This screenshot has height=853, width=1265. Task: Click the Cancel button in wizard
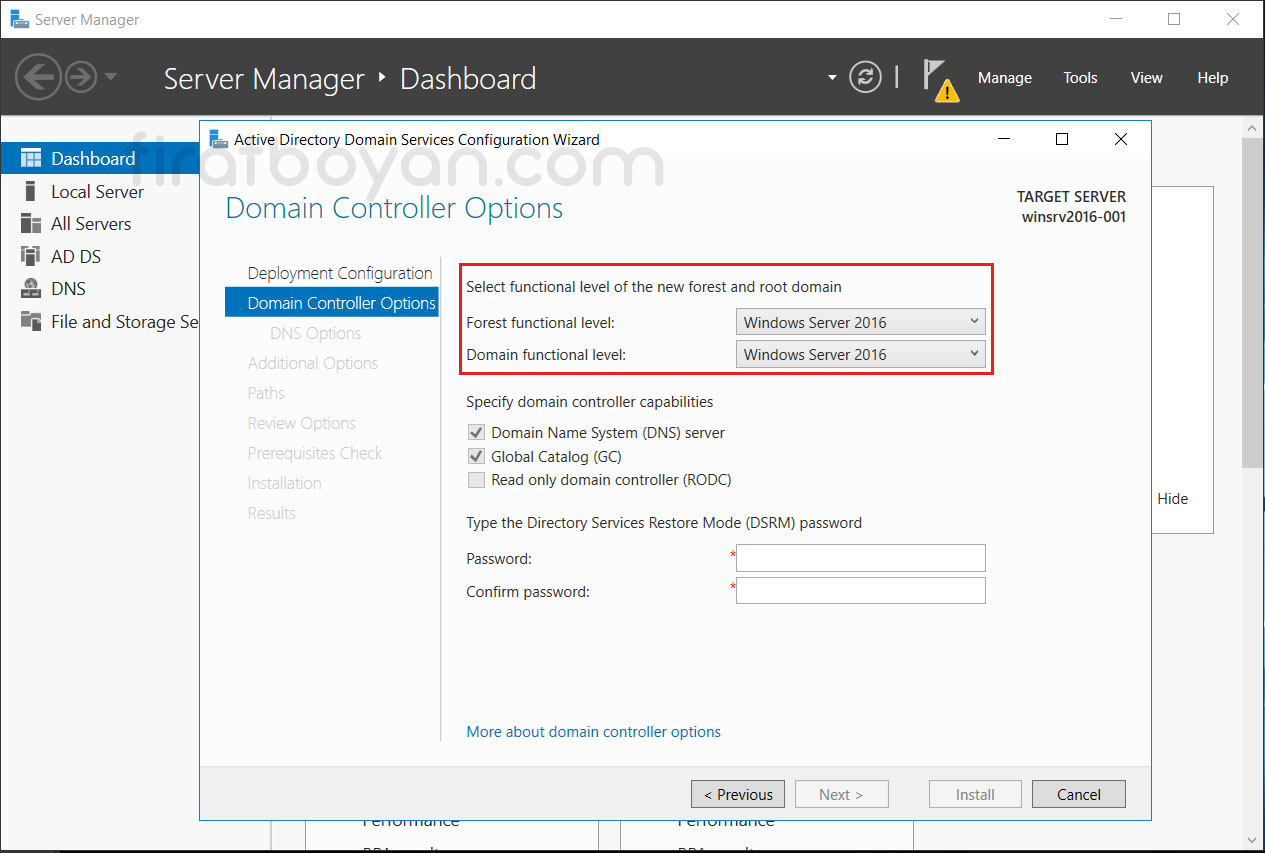pos(1079,794)
